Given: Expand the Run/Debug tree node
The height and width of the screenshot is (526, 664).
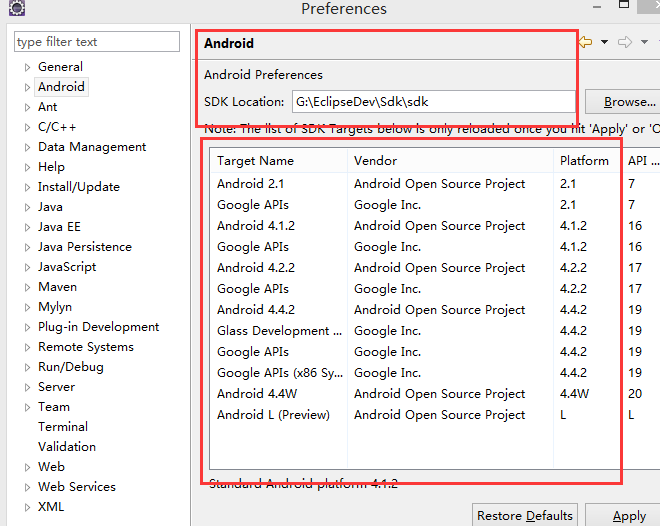Looking at the screenshot, I should click(28, 367).
